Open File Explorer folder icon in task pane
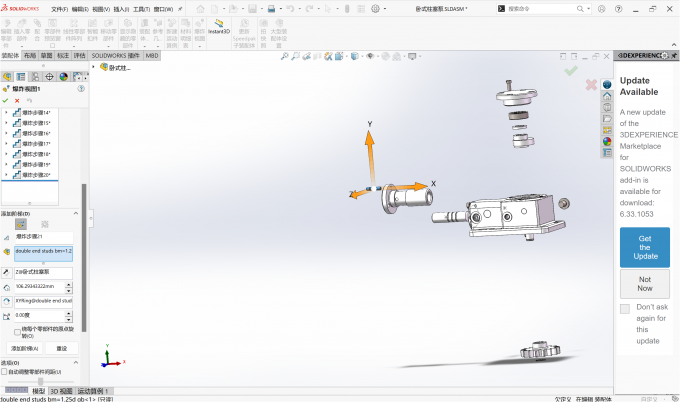680x402 pixels. 607,118
